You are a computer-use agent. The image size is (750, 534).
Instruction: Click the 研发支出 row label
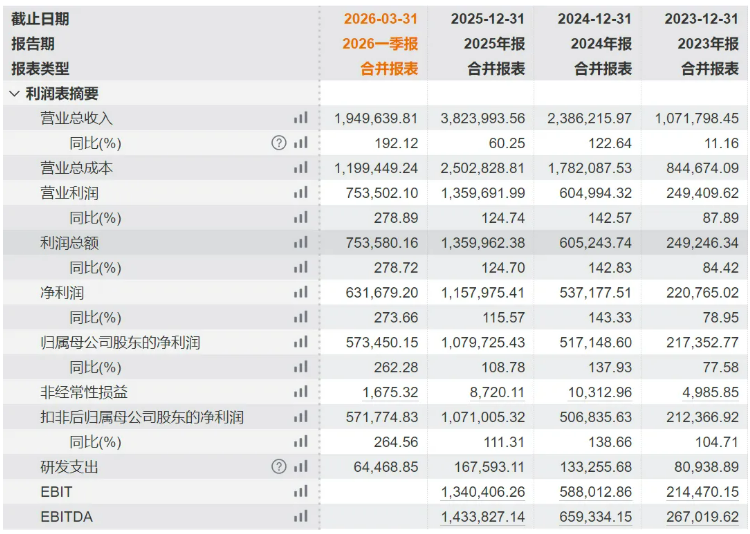coord(69,467)
